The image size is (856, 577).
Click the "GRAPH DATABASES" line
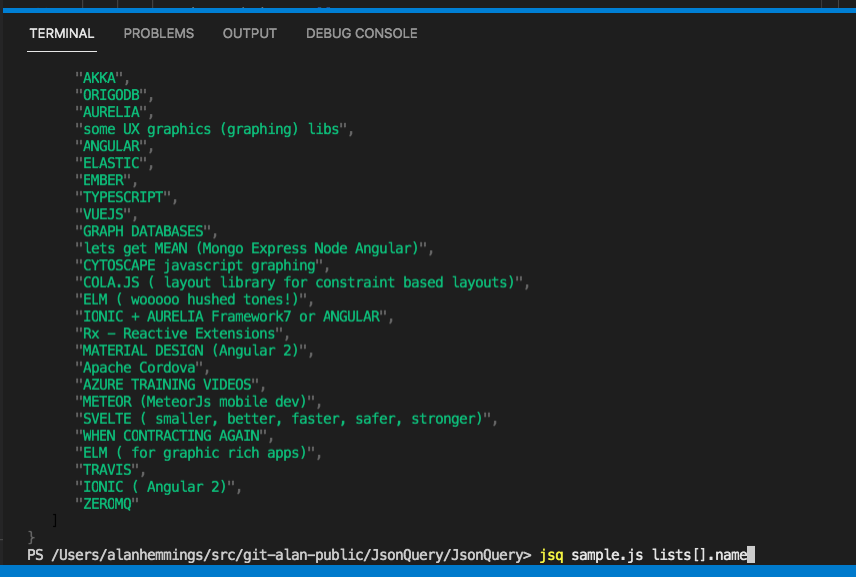[146, 231]
